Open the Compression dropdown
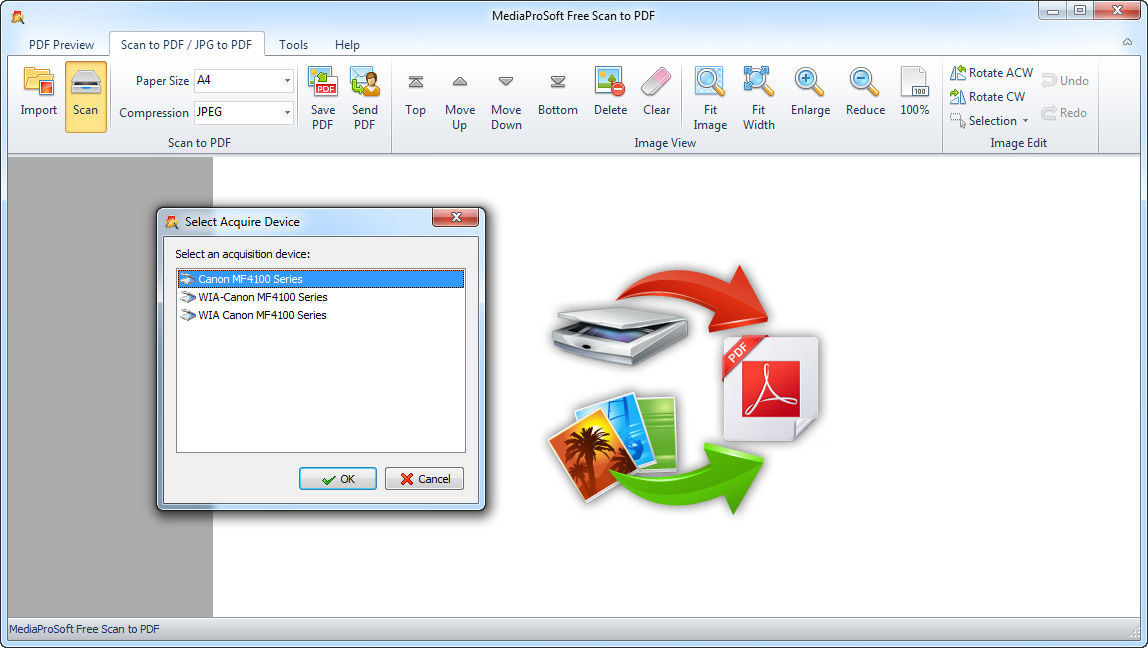 (x=287, y=113)
